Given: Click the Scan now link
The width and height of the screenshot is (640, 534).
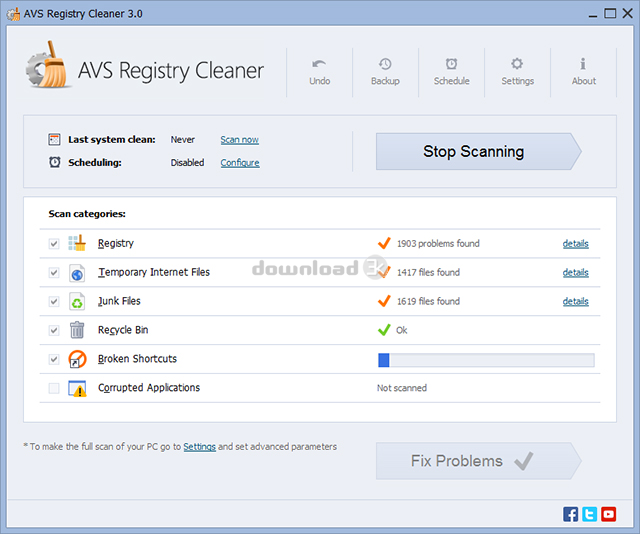Looking at the screenshot, I should point(240,140).
